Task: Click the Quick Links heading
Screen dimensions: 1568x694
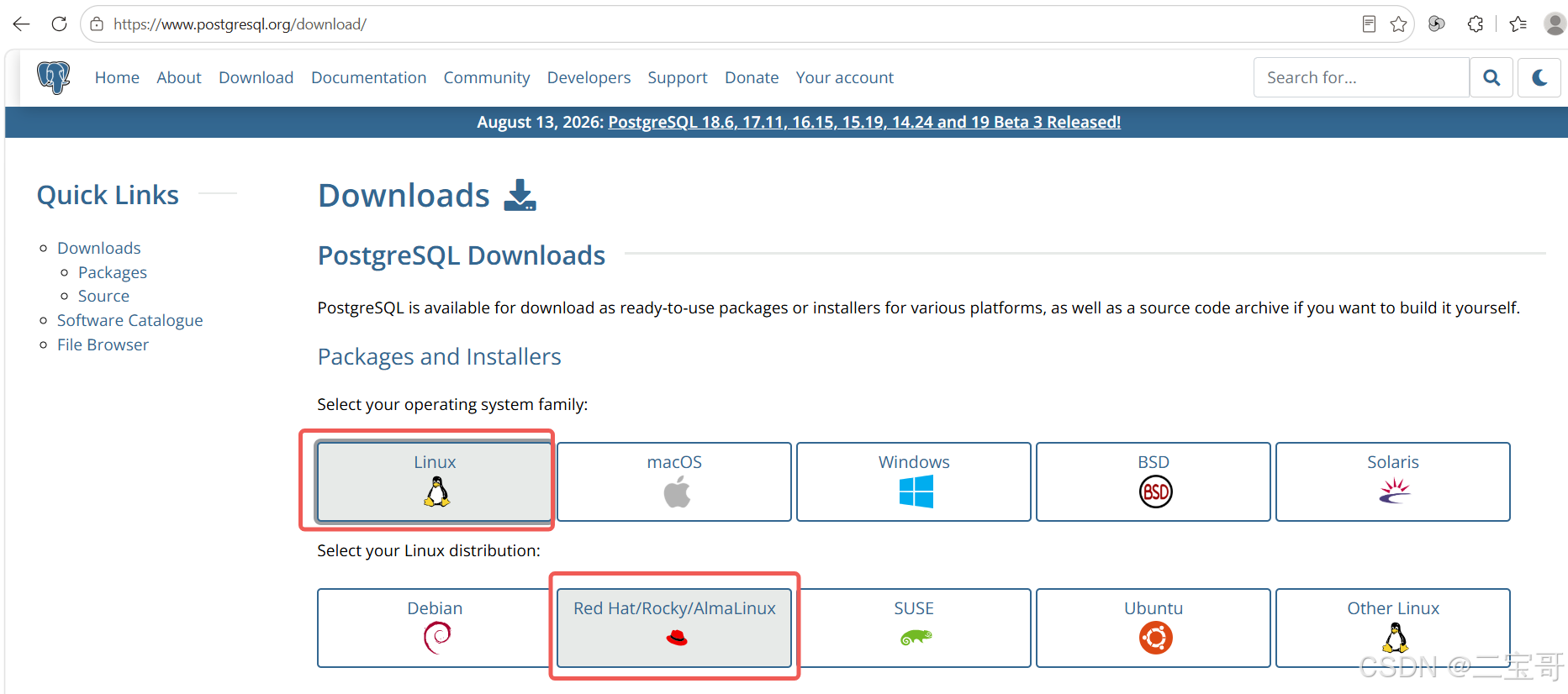Action: tap(108, 195)
